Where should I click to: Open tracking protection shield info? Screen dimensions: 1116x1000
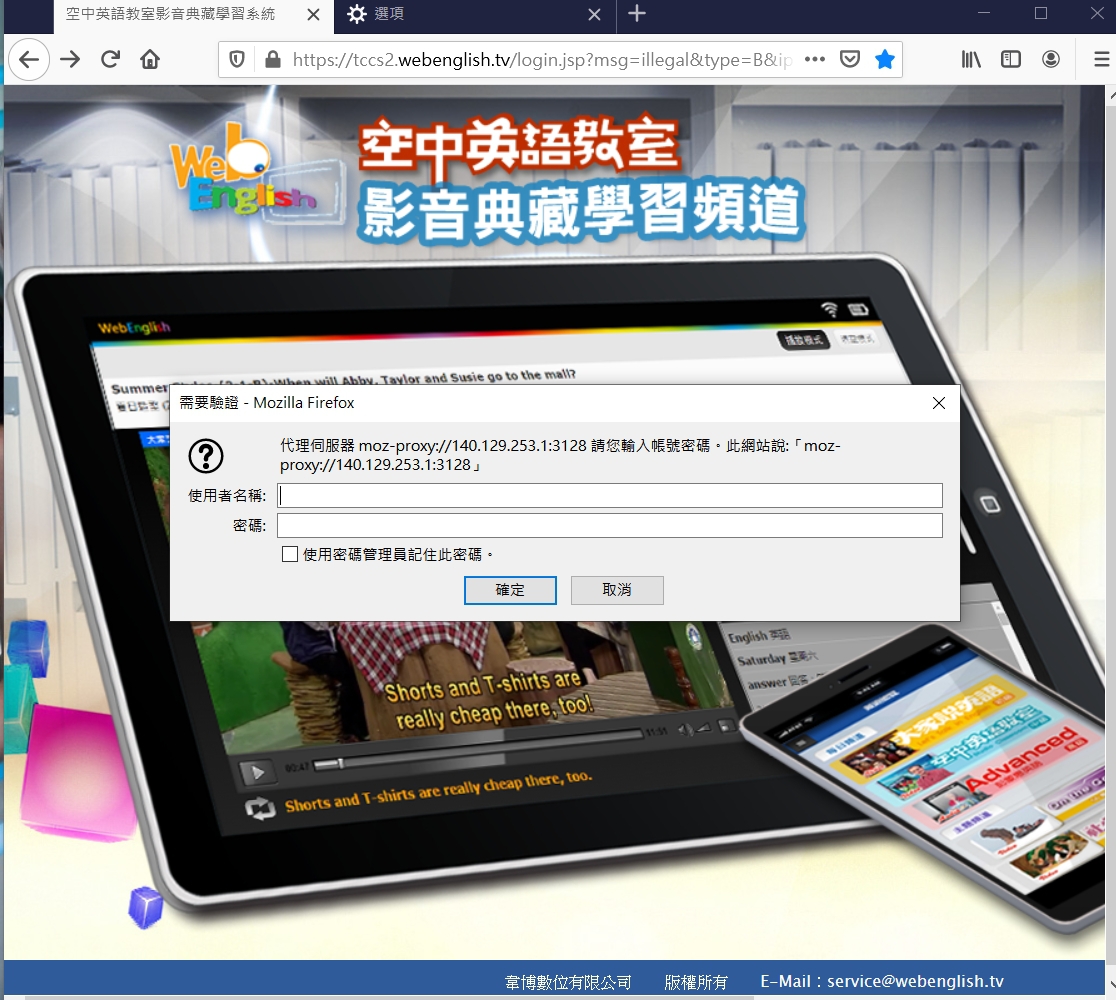click(238, 59)
